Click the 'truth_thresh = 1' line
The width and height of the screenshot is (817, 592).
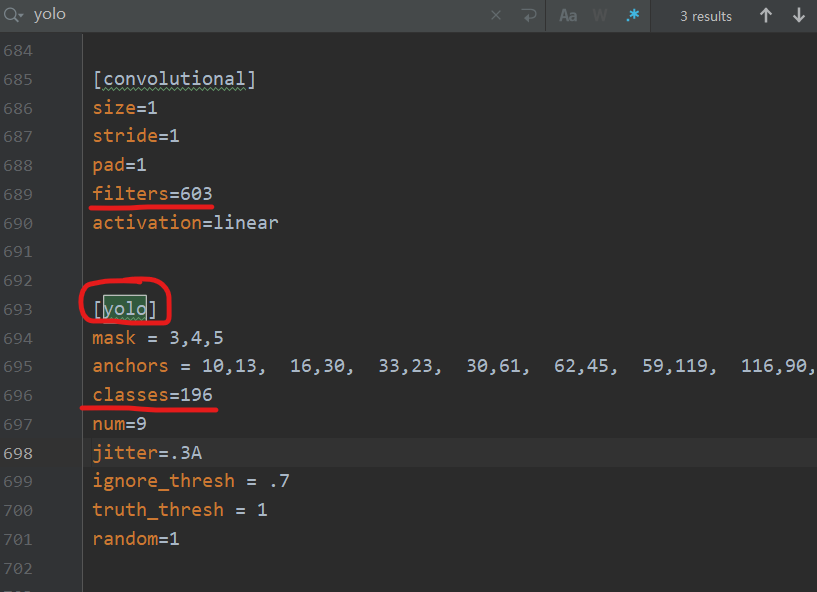[x=180, y=510]
